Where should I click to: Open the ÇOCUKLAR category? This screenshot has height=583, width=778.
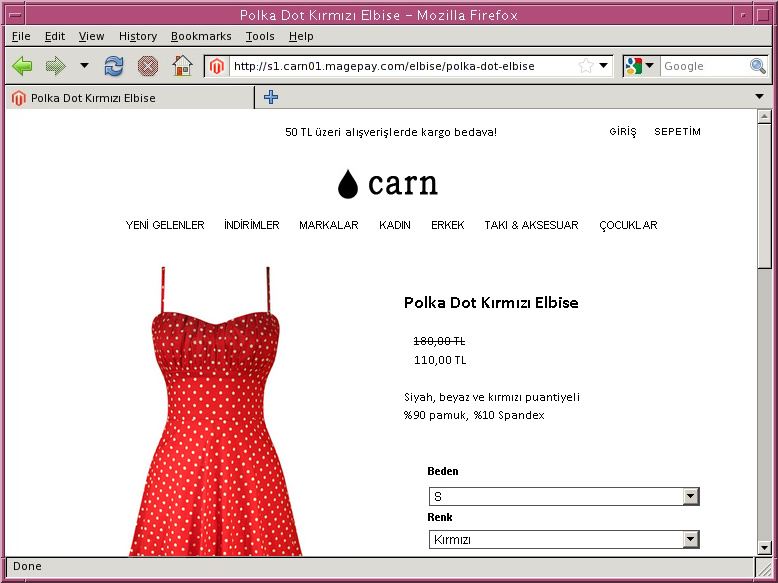628,225
